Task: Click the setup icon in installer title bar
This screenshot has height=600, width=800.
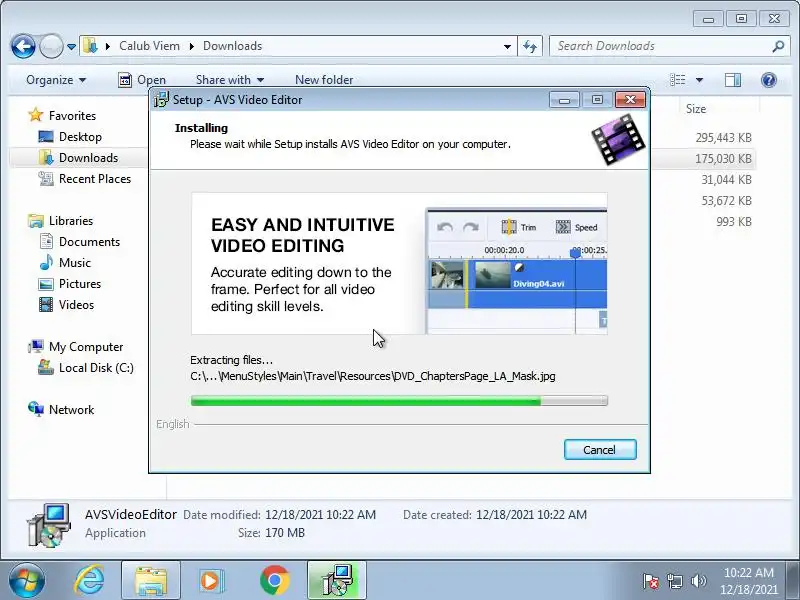Action: pos(161,99)
